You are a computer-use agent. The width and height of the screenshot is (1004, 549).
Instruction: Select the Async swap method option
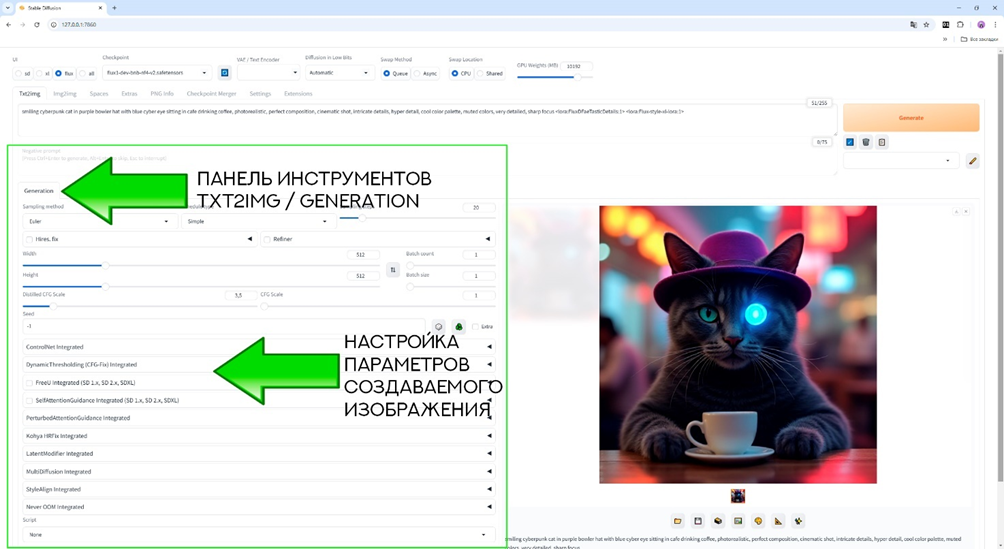418,73
